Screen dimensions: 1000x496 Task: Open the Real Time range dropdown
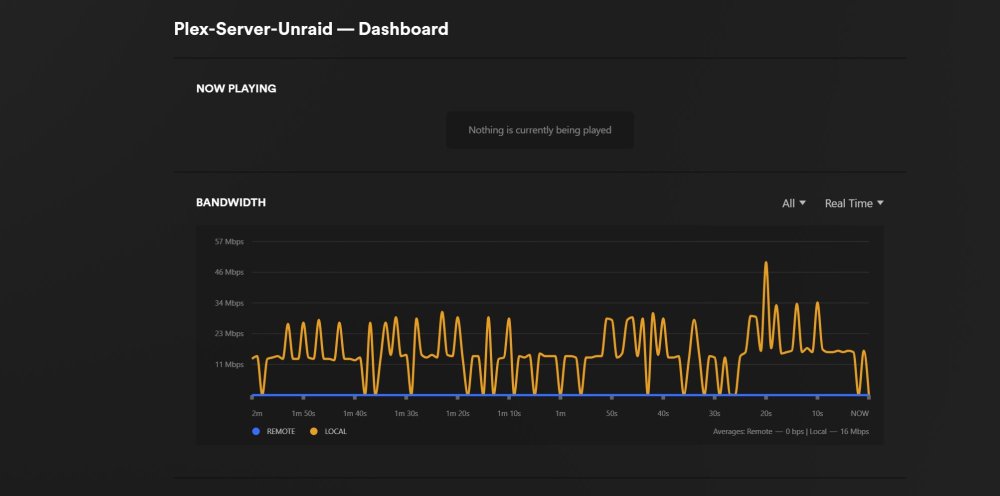(x=854, y=203)
